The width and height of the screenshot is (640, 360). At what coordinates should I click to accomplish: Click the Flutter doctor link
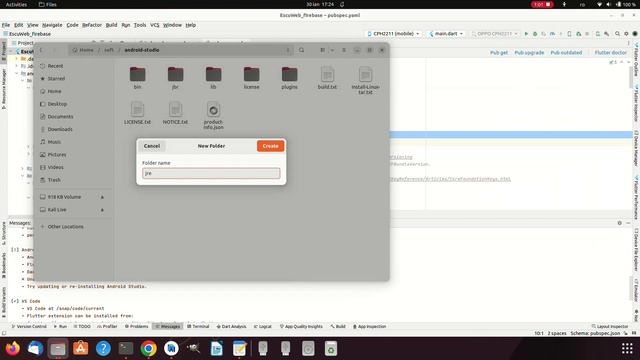[x=611, y=53]
